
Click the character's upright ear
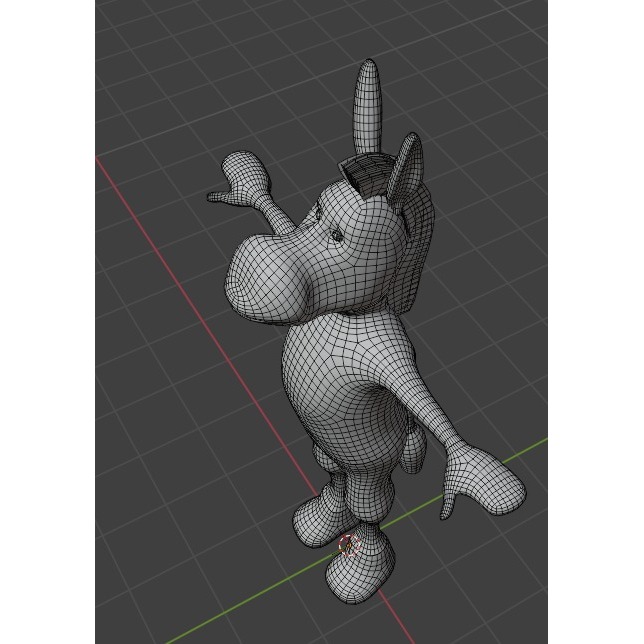(405, 168)
